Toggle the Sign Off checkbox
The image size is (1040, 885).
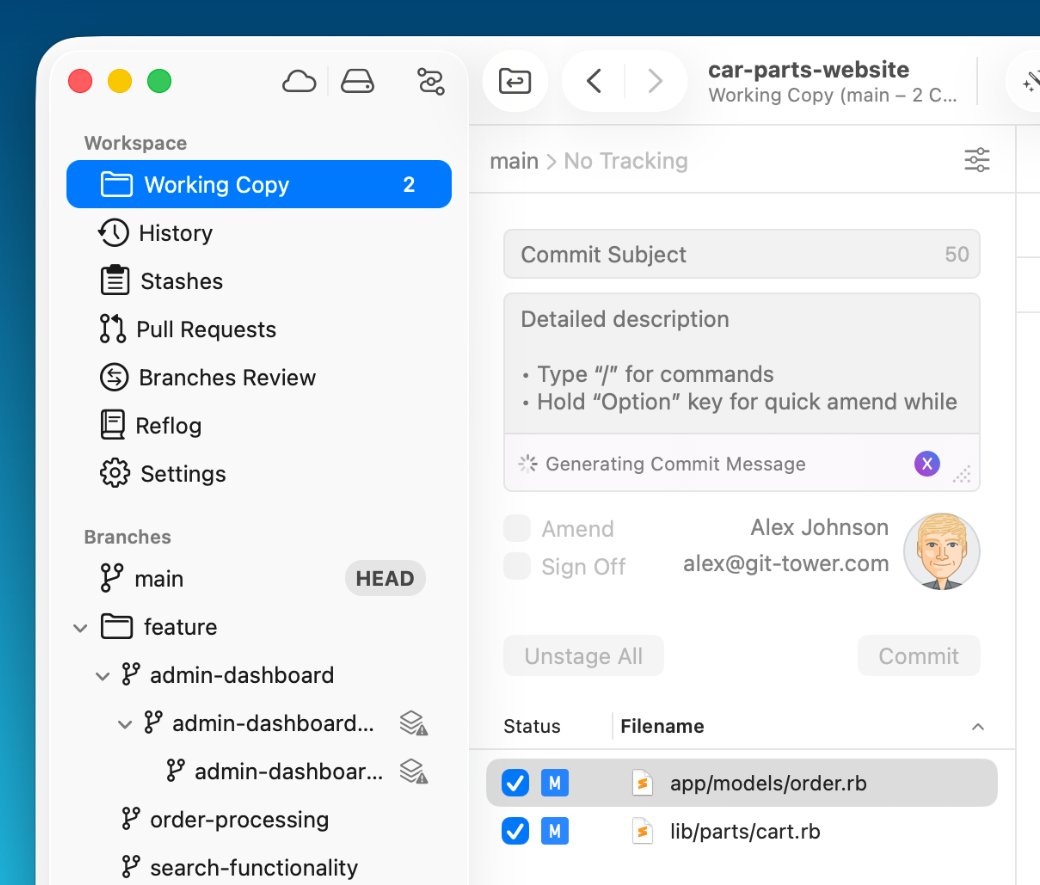517,567
